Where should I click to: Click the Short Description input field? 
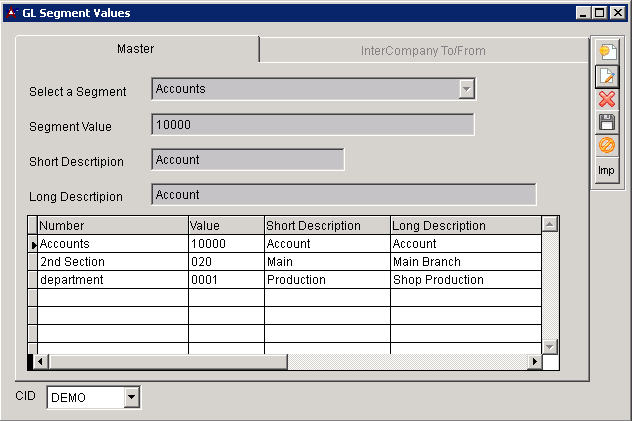[247, 160]
